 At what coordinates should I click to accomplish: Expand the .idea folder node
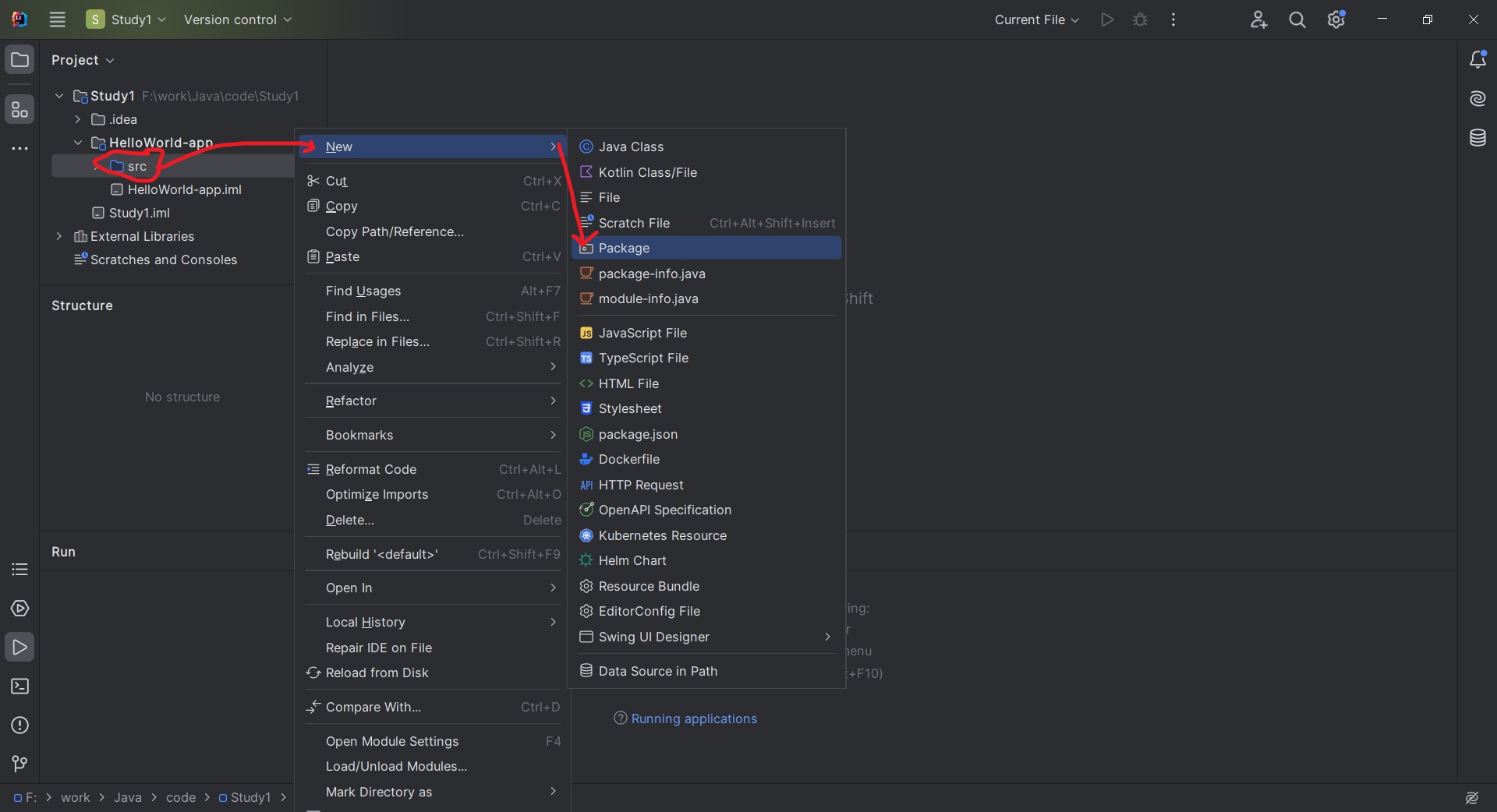[78, 119]
